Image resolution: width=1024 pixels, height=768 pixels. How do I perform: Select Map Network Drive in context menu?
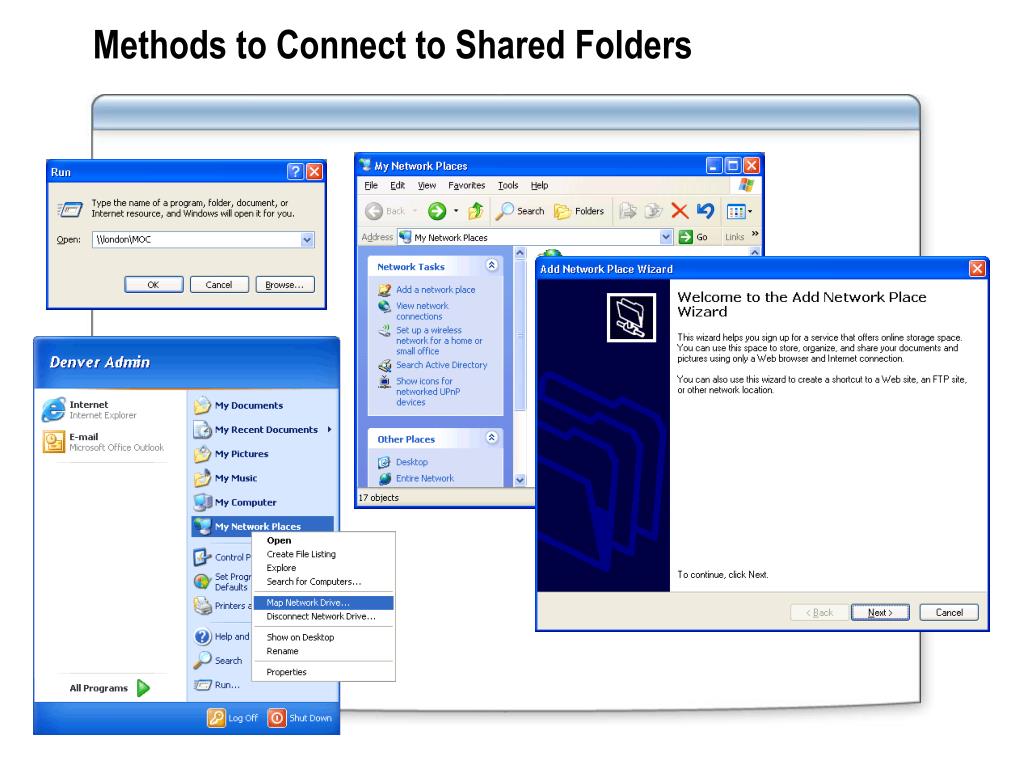(324, 602)
